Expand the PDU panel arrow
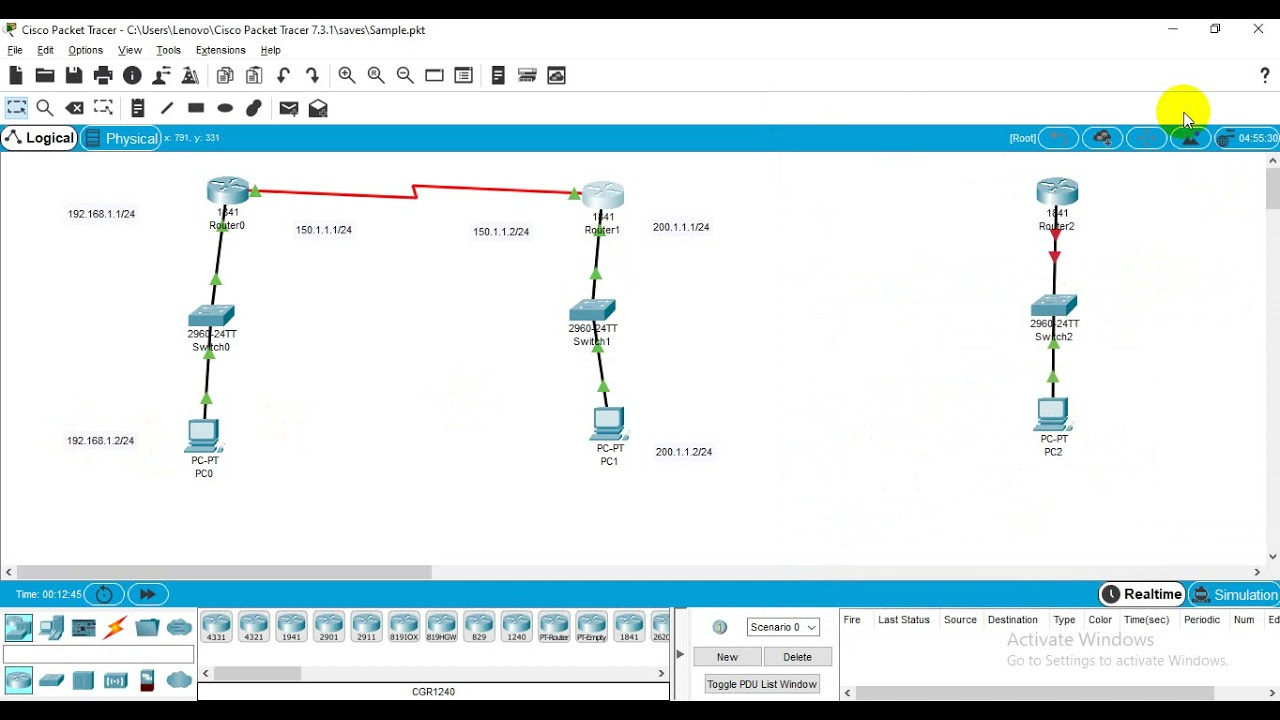Image resolution: width=1280 pixels, height=720 pixels. [680, 654]
